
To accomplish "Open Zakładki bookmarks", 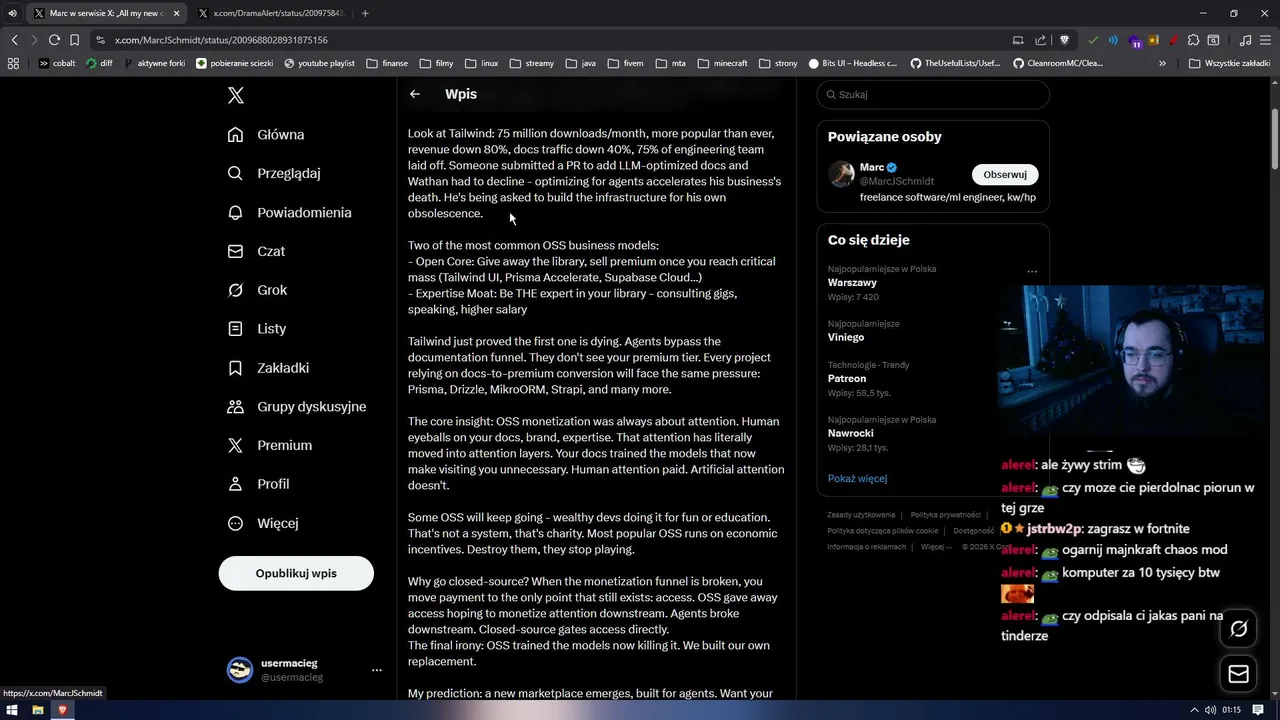I will (x=268, y=368).
